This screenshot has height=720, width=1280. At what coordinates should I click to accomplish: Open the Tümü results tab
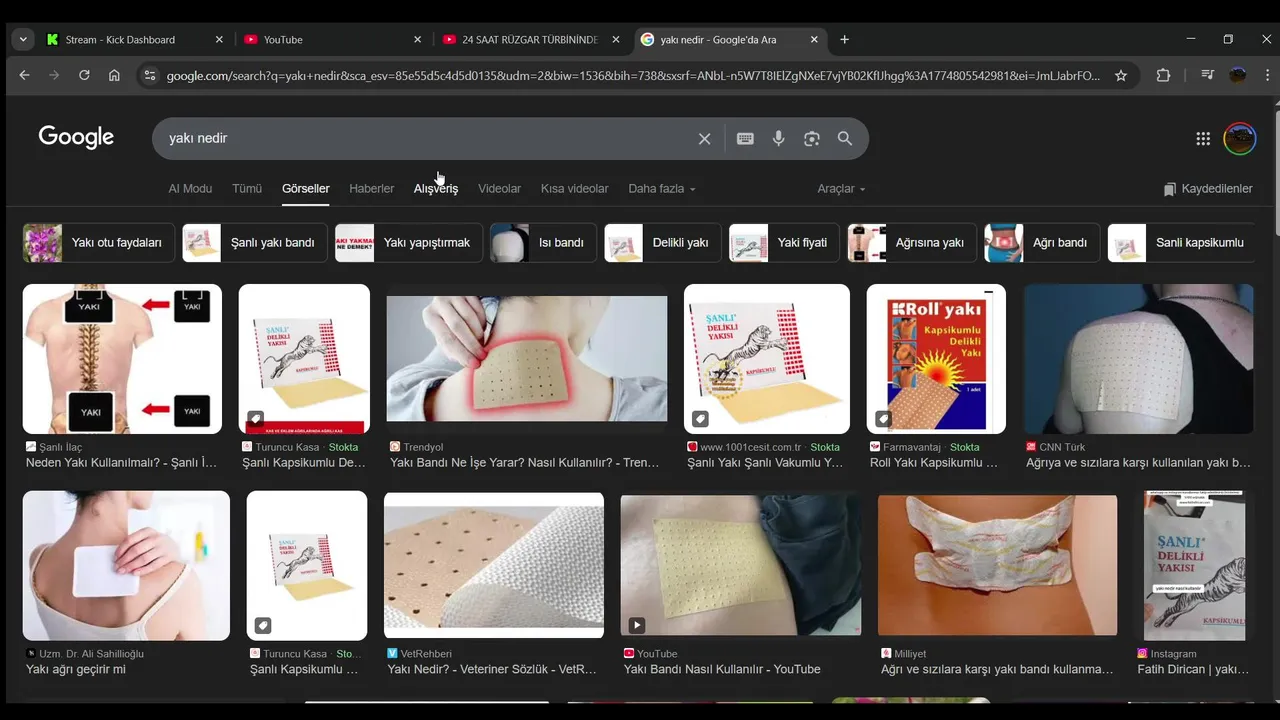[247, 188]
